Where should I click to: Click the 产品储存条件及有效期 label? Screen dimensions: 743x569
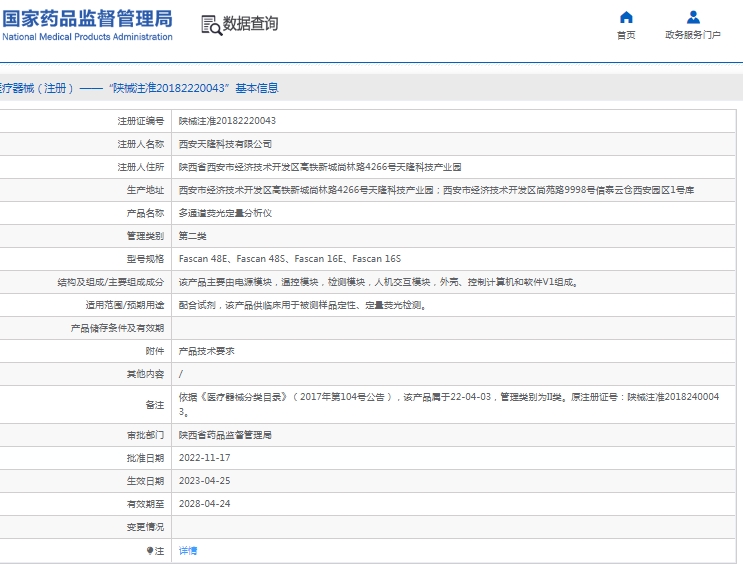point(117,328)
